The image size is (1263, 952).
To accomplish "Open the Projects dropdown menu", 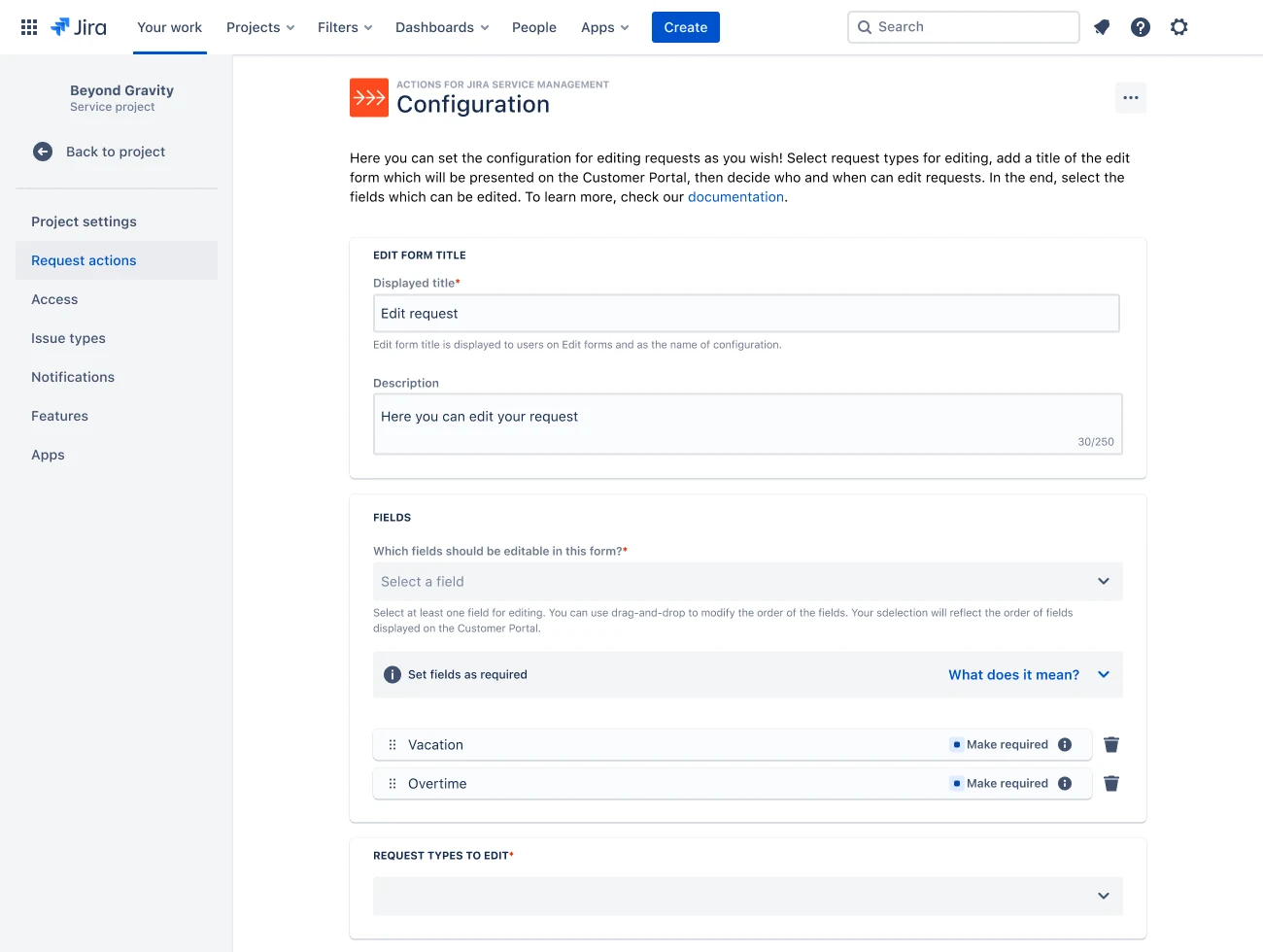I will coord(260,27).
